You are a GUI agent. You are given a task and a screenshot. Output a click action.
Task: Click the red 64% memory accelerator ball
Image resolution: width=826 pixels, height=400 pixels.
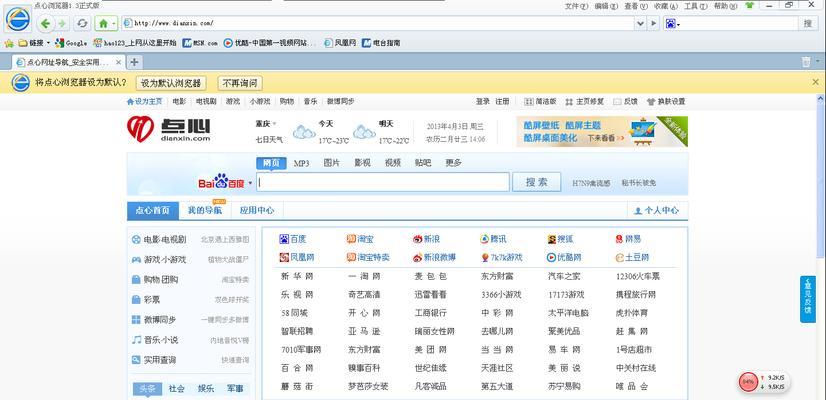(748, 382)
